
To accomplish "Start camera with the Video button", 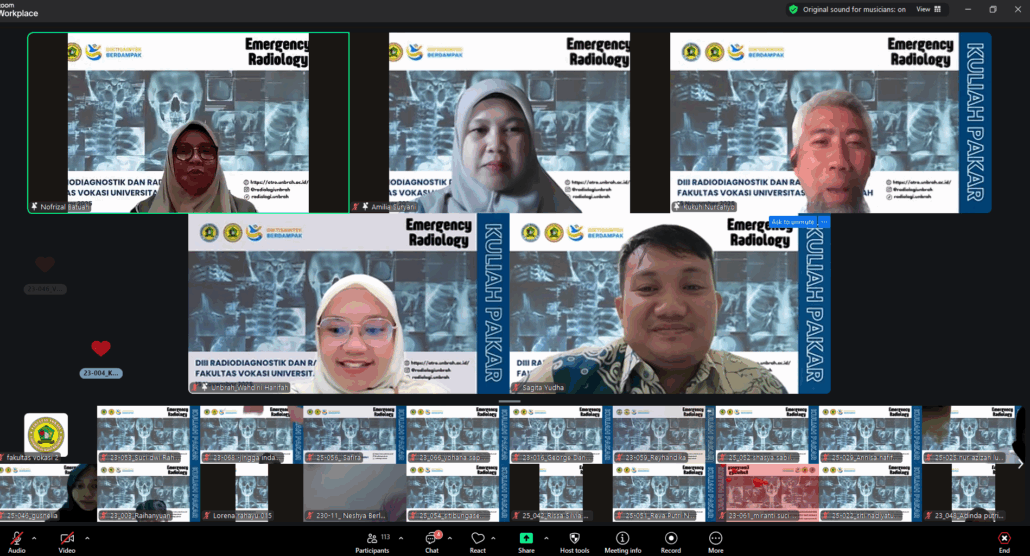I will tap(66, 540).
